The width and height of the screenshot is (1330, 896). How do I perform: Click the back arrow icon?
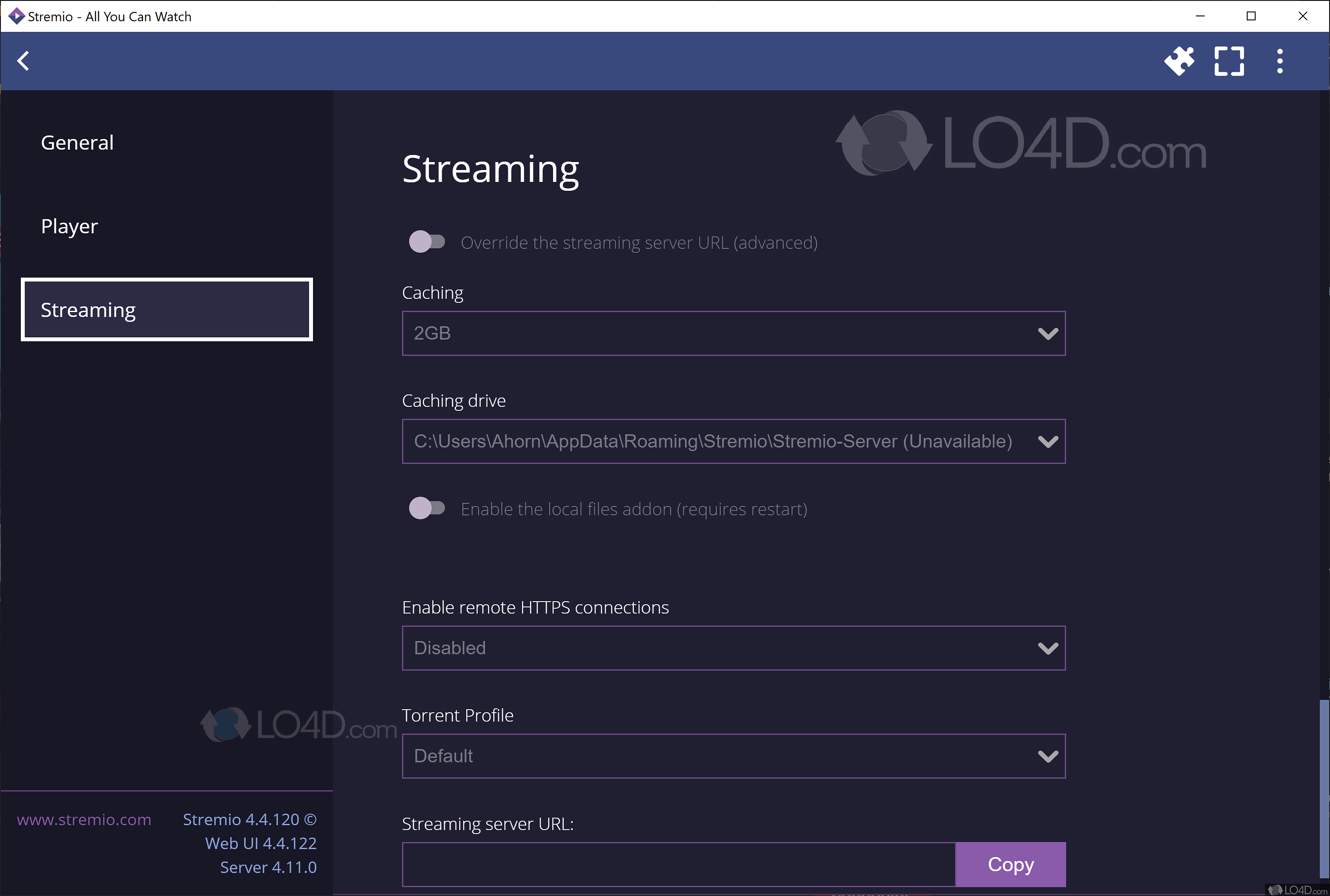23,61
